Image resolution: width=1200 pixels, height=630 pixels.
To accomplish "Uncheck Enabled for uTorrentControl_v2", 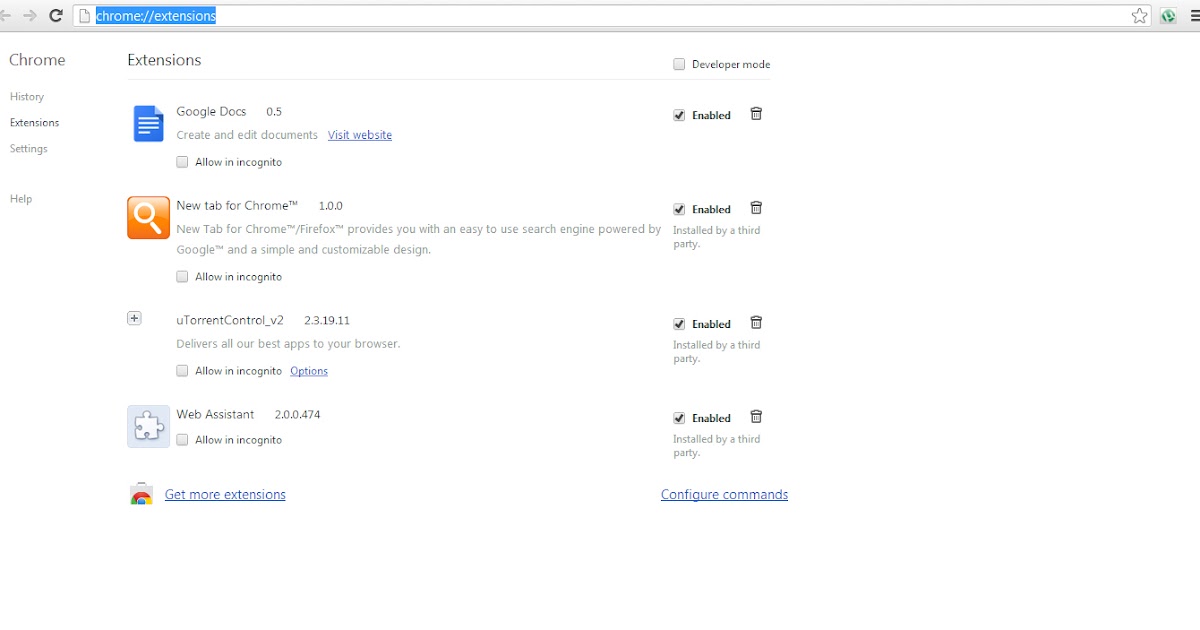I will click(679, 324).
